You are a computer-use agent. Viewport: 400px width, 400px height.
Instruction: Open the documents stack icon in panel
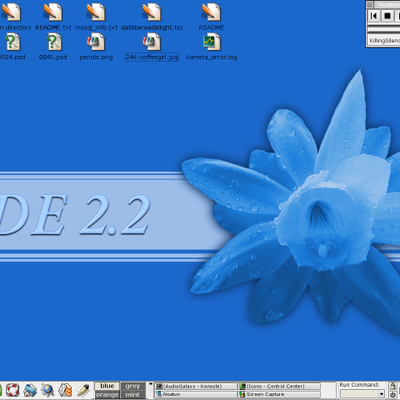pyautogui.click(x=65, y=390)
